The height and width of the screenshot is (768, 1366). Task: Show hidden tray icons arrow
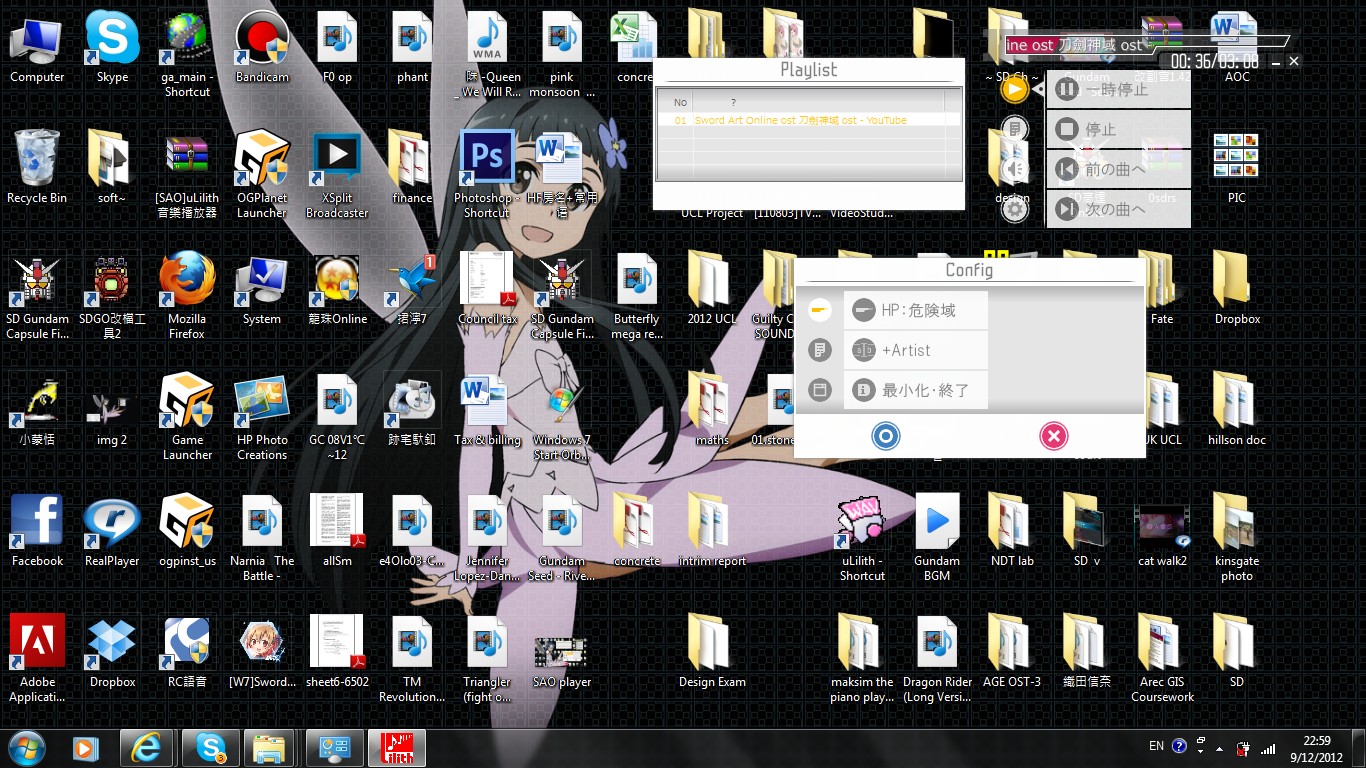click(1219, 747)
